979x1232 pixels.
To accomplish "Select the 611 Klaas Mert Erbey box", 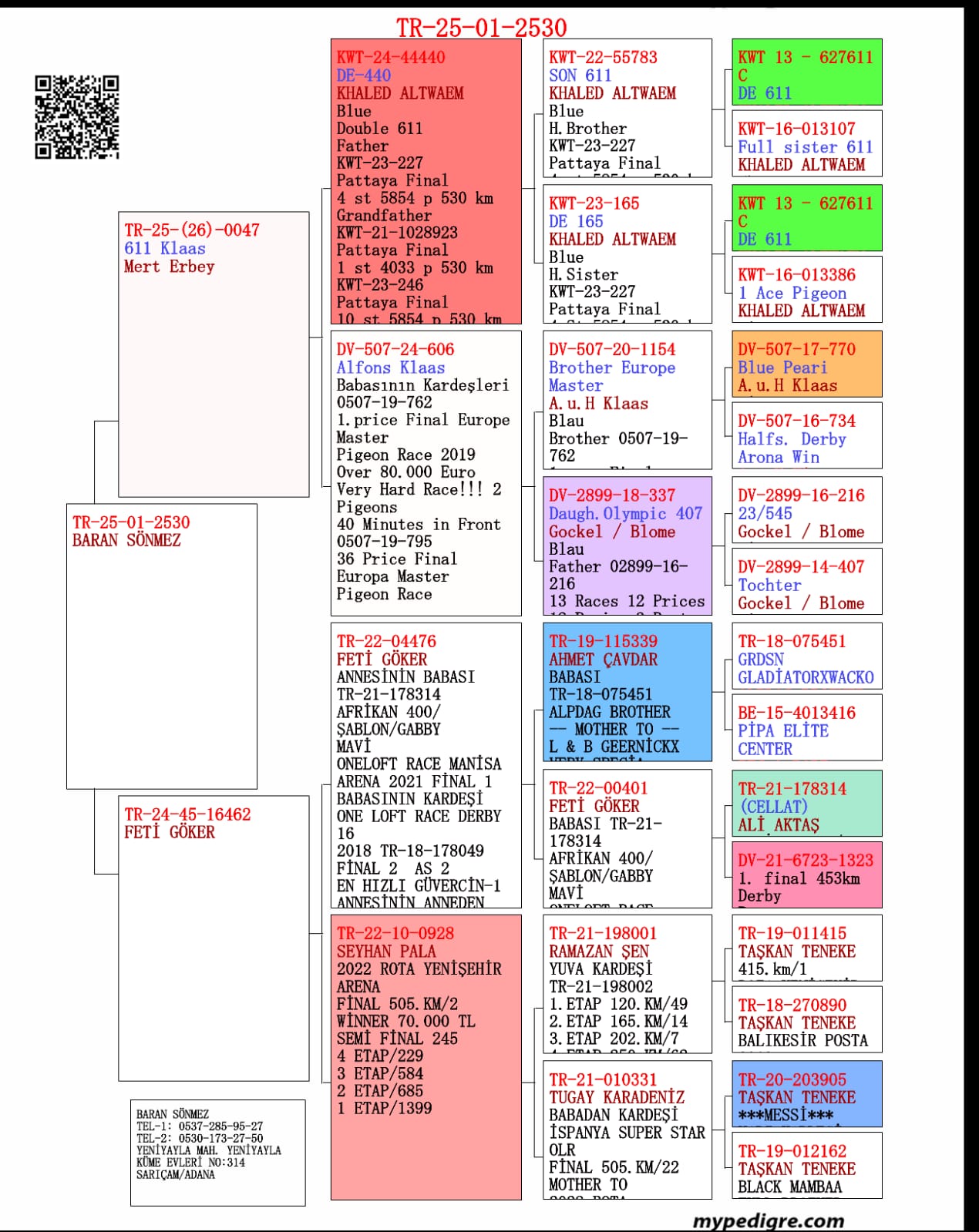I will [x=214, y=354].
